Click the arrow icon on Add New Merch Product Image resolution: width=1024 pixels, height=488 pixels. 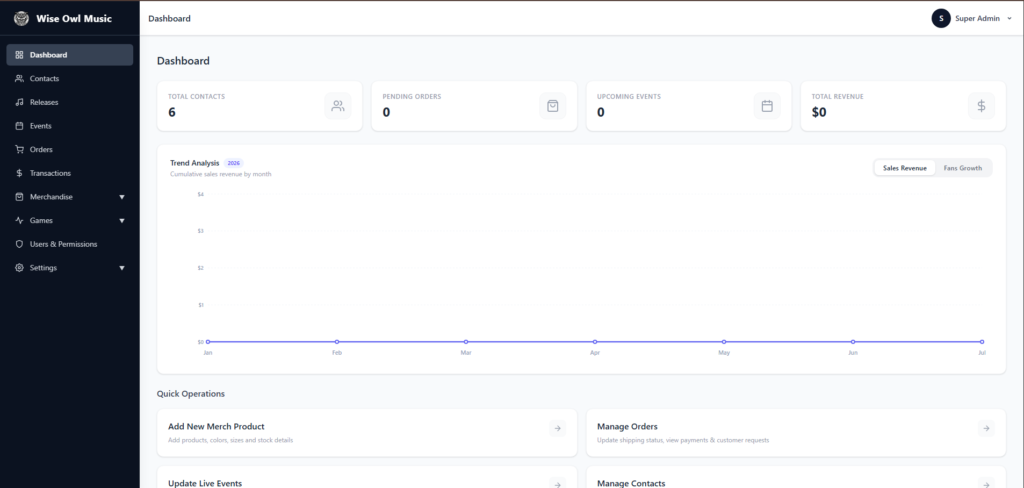pos(558,429)
